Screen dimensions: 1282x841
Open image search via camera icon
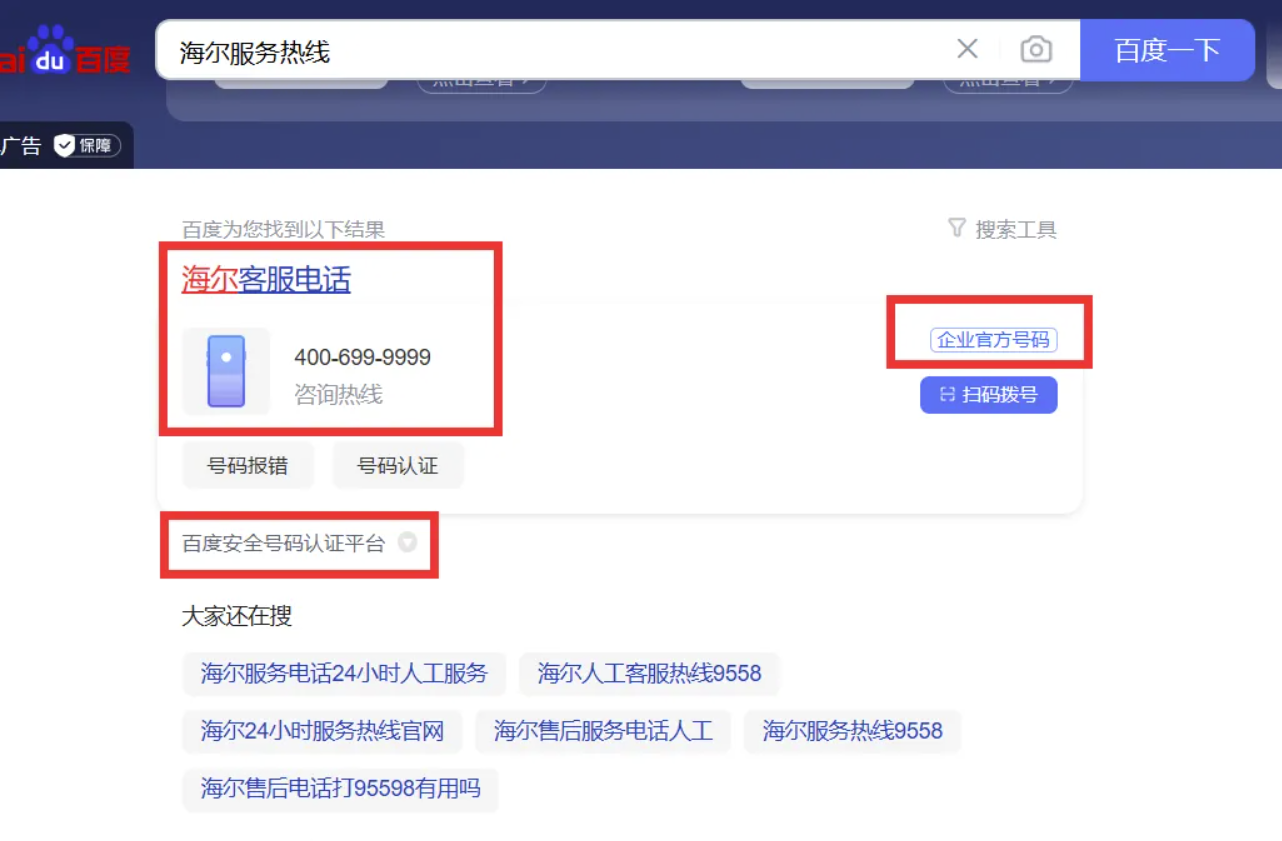pyautogui.click(x=1036, y=49)
